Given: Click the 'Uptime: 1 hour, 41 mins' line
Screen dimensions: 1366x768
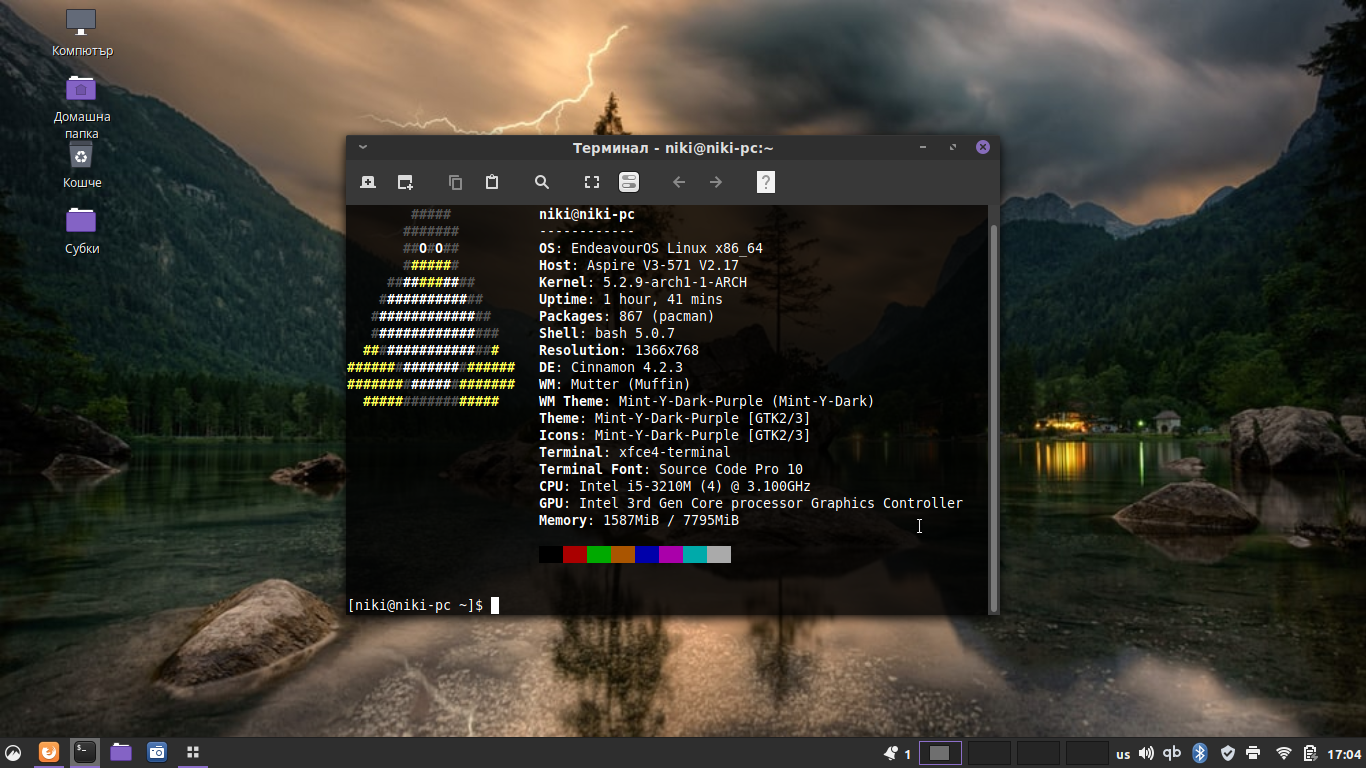Looking at the screenshot, I should pos(631,299).
